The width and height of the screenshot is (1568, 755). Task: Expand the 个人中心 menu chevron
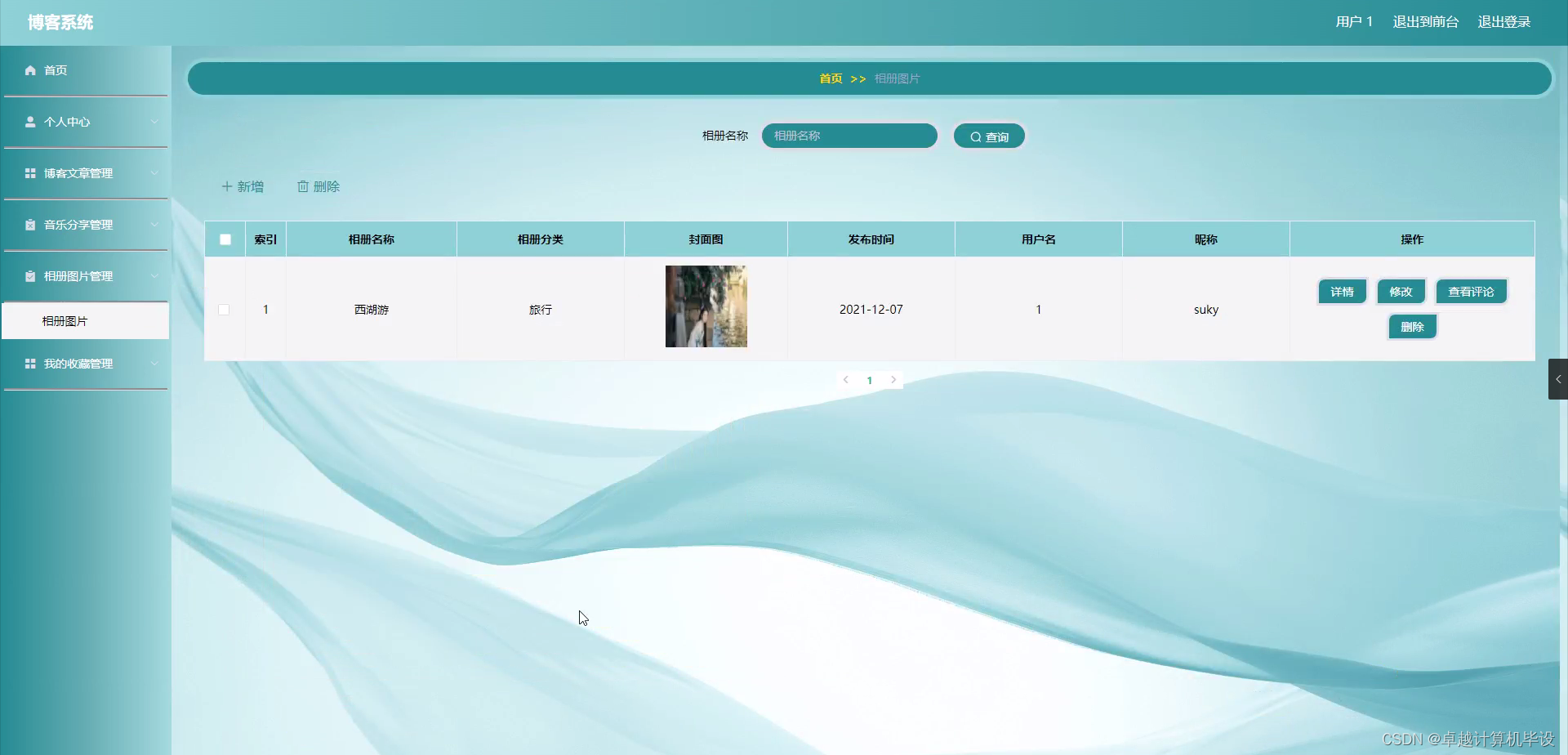pos(154,122)
